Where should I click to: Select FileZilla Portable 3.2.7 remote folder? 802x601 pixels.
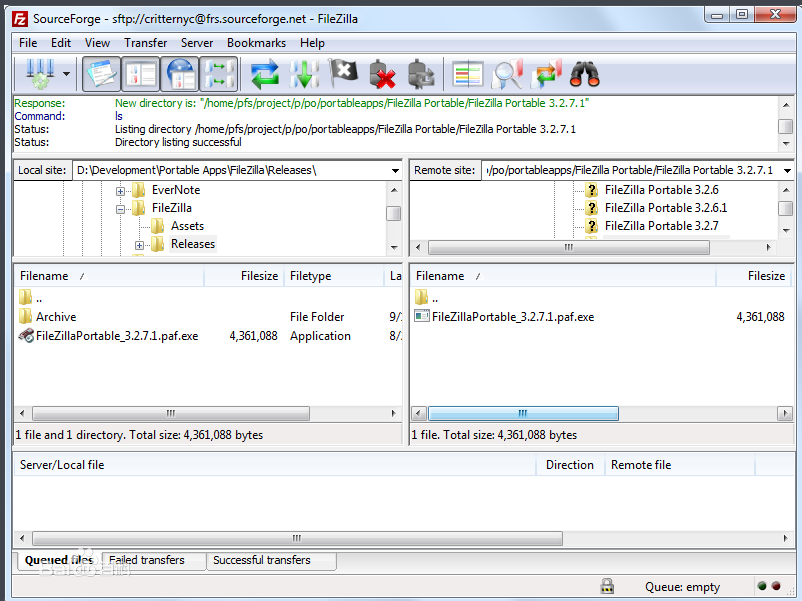click(662, 226)
